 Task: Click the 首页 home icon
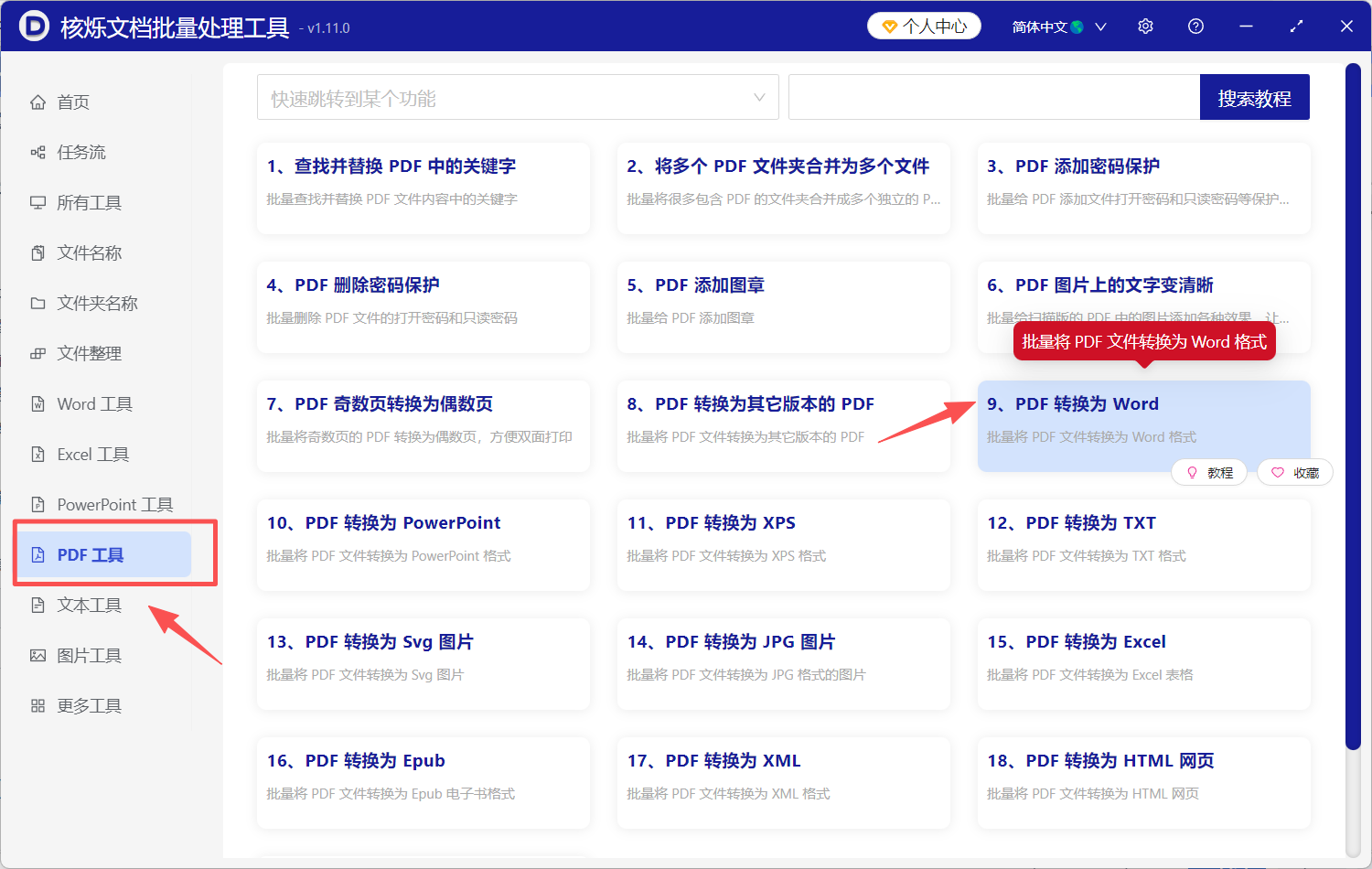[38, 102]
